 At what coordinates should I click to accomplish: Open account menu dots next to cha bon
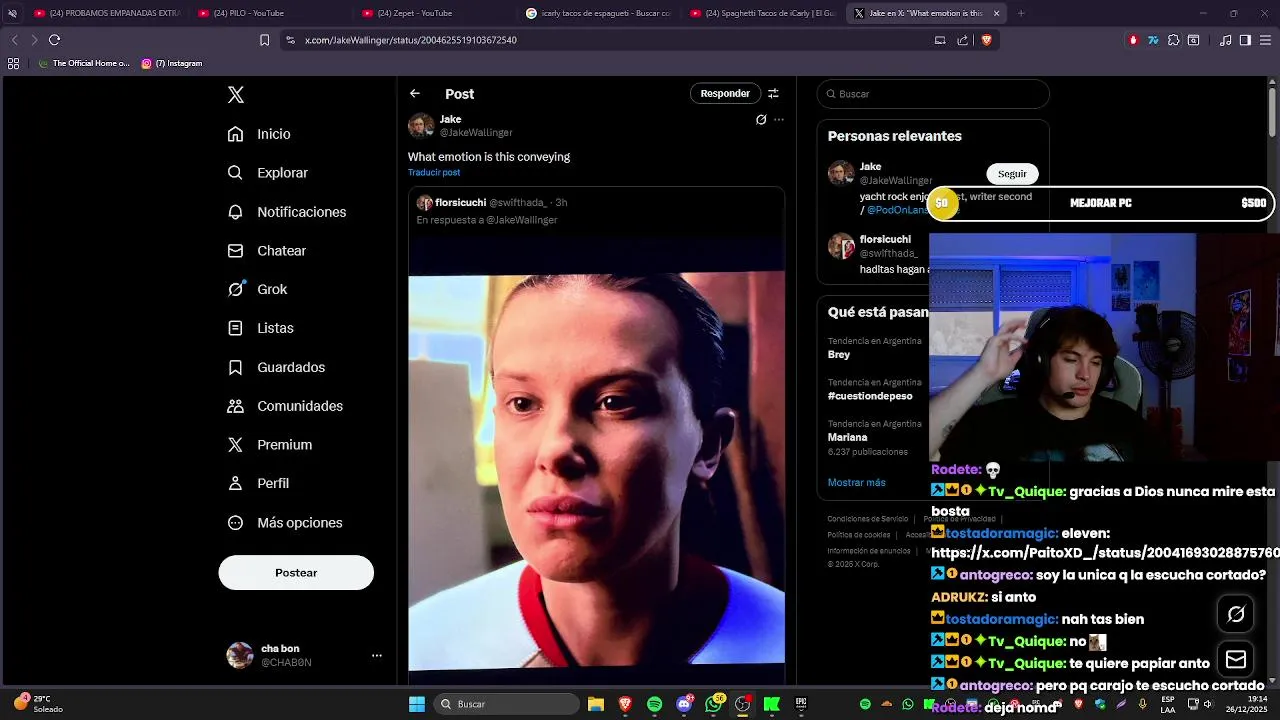[377, 656]
